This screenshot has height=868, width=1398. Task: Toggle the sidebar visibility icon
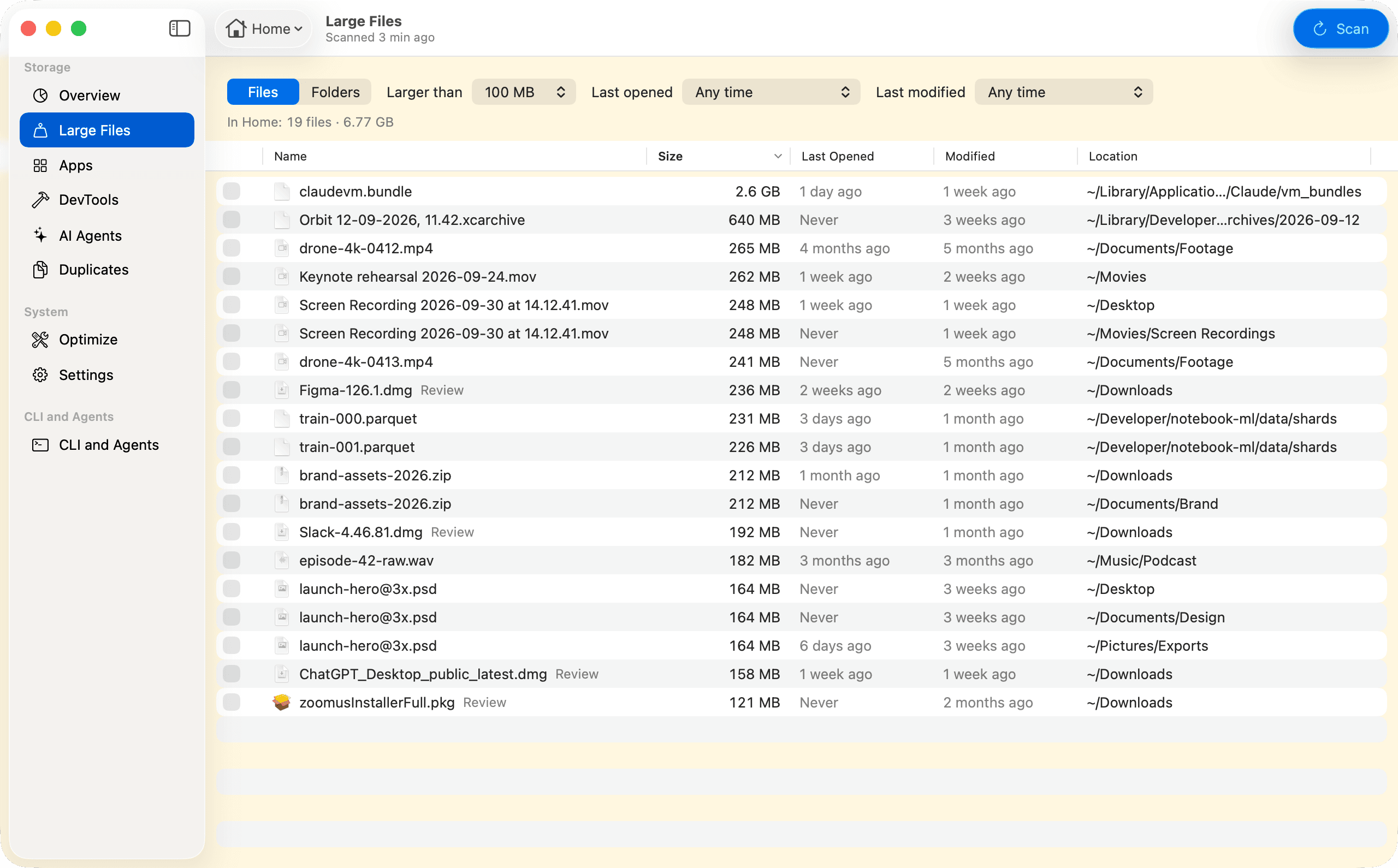pos(180,28)
